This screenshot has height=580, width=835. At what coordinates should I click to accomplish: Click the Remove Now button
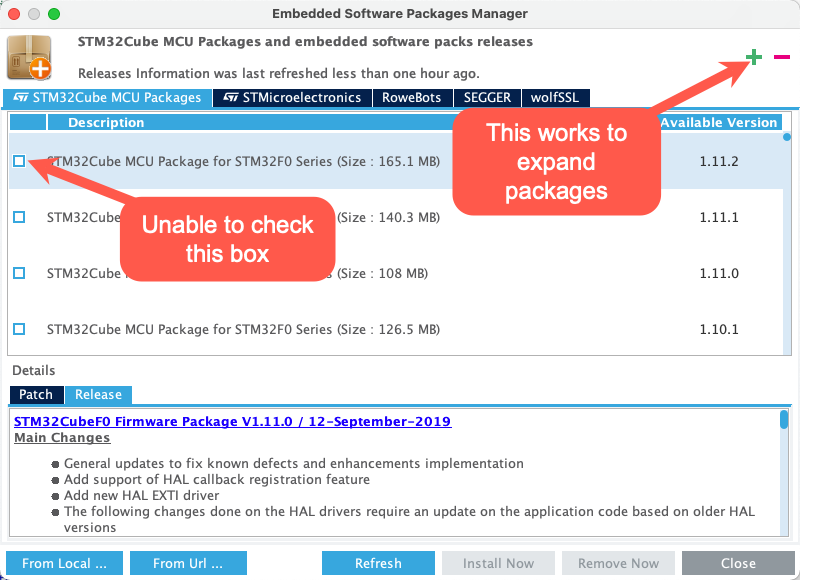tap(618, 563)
